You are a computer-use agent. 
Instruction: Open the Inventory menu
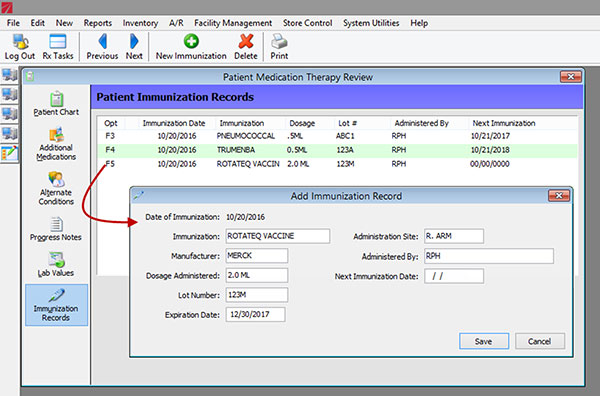(140, 23)
